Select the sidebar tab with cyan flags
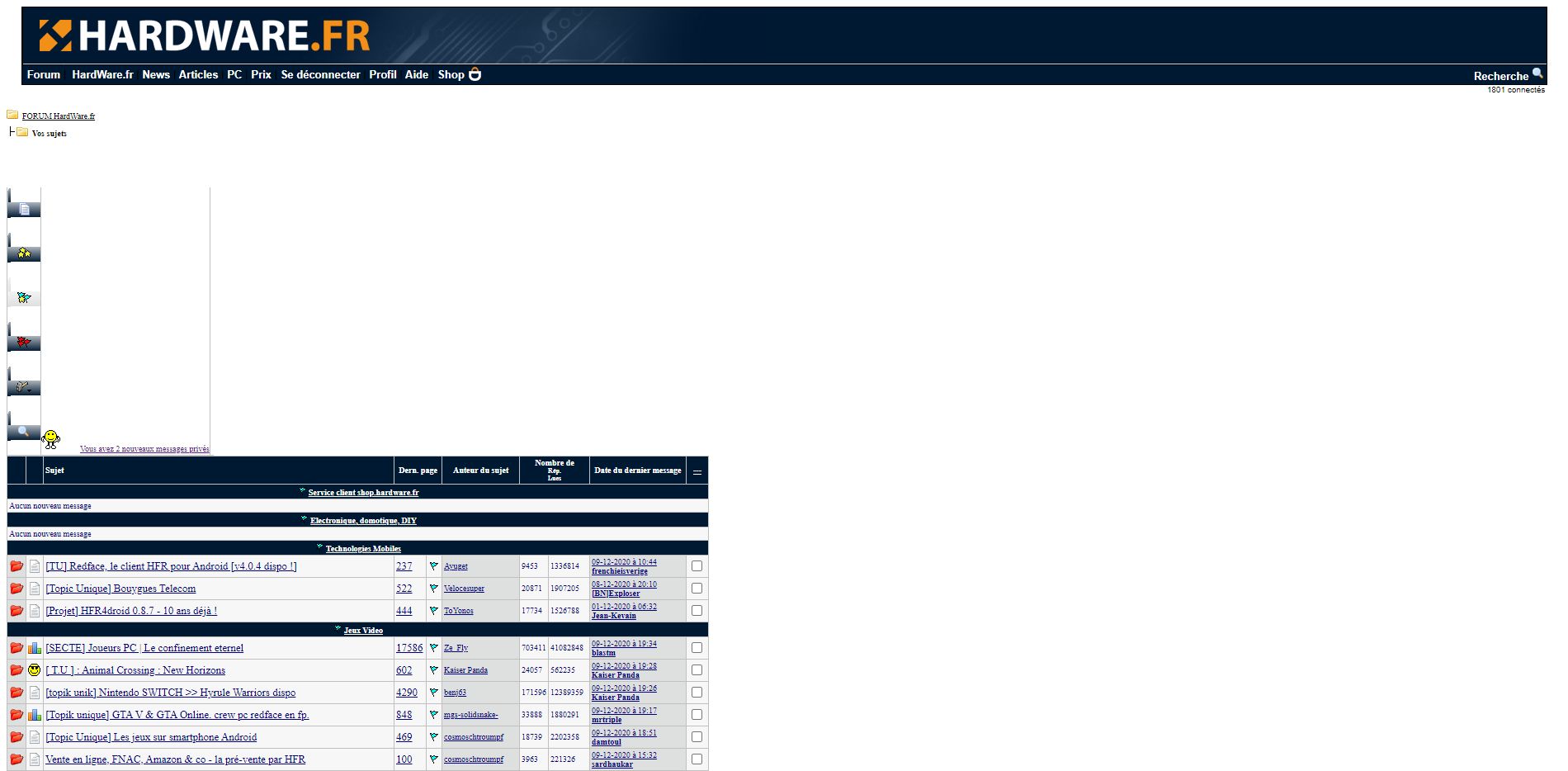Viewport: 1568px width, 771px height. [24, 298]
